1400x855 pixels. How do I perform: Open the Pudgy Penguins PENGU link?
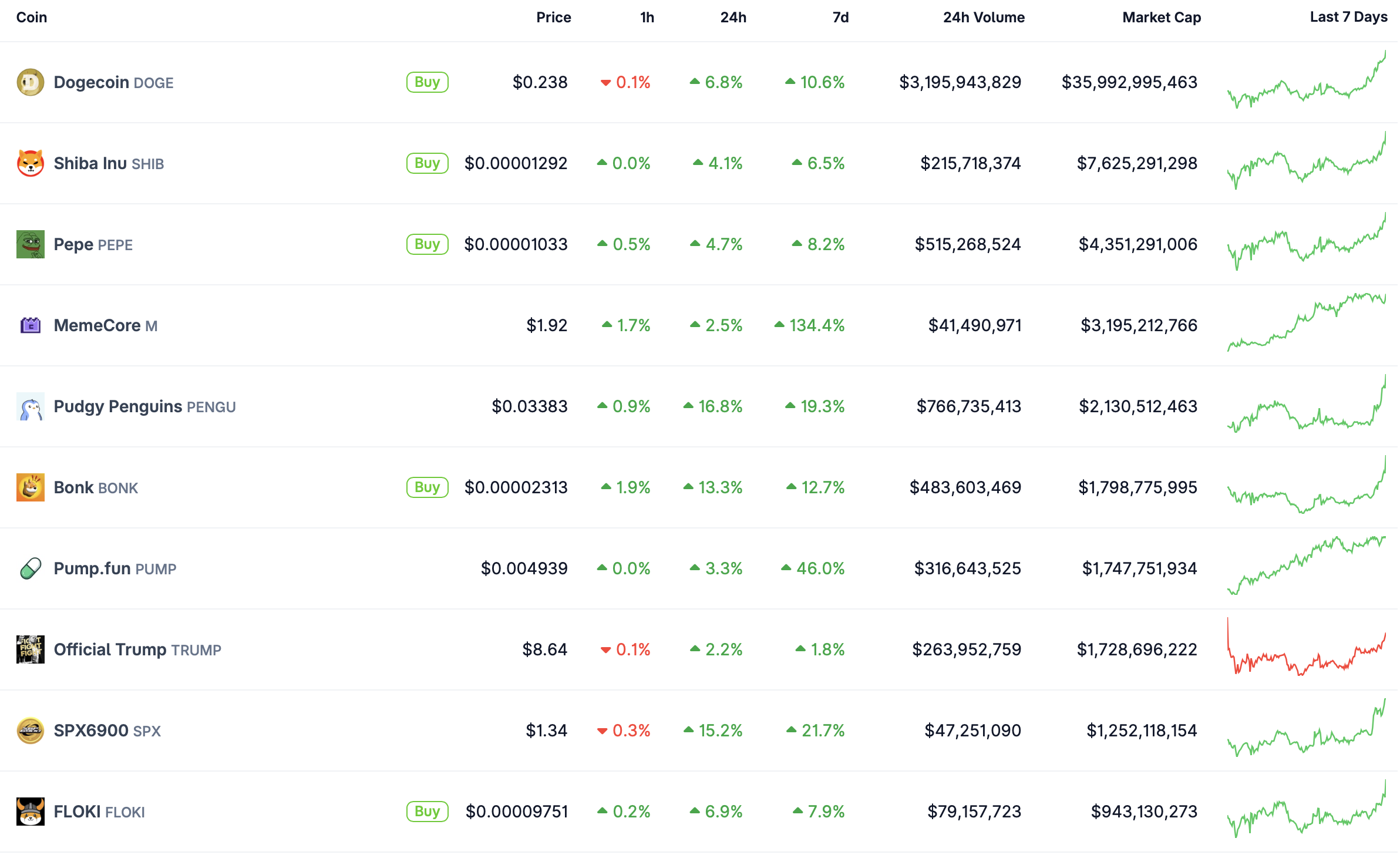click(x=144, y=406)
